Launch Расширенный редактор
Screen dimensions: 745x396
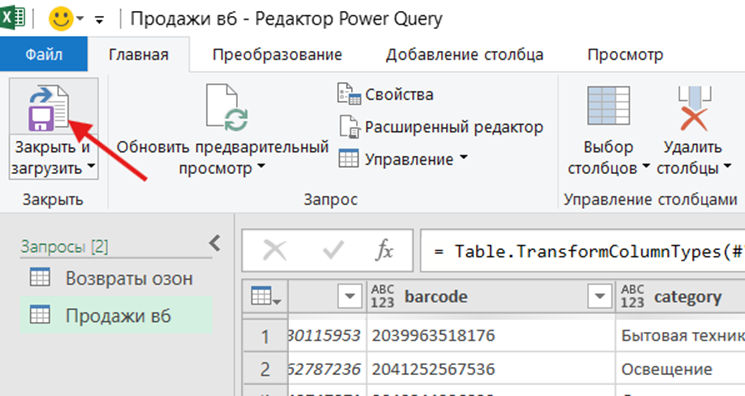[x=440, y=127]
